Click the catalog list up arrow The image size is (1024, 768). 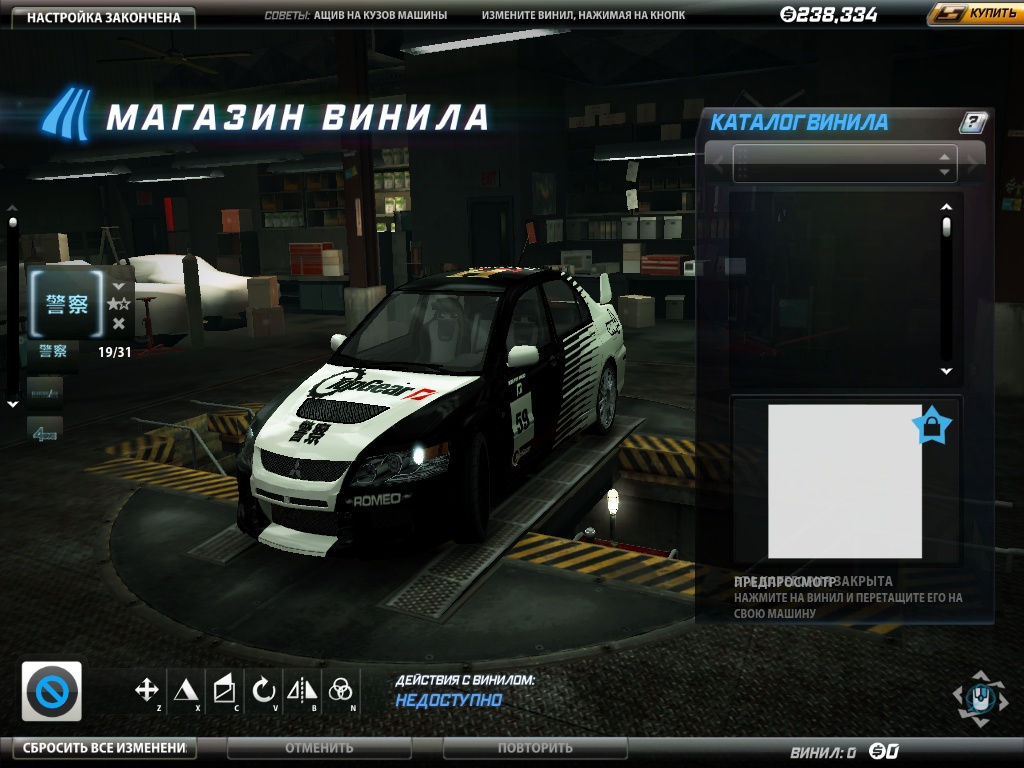pyautogui.click(x=946, y=207)
